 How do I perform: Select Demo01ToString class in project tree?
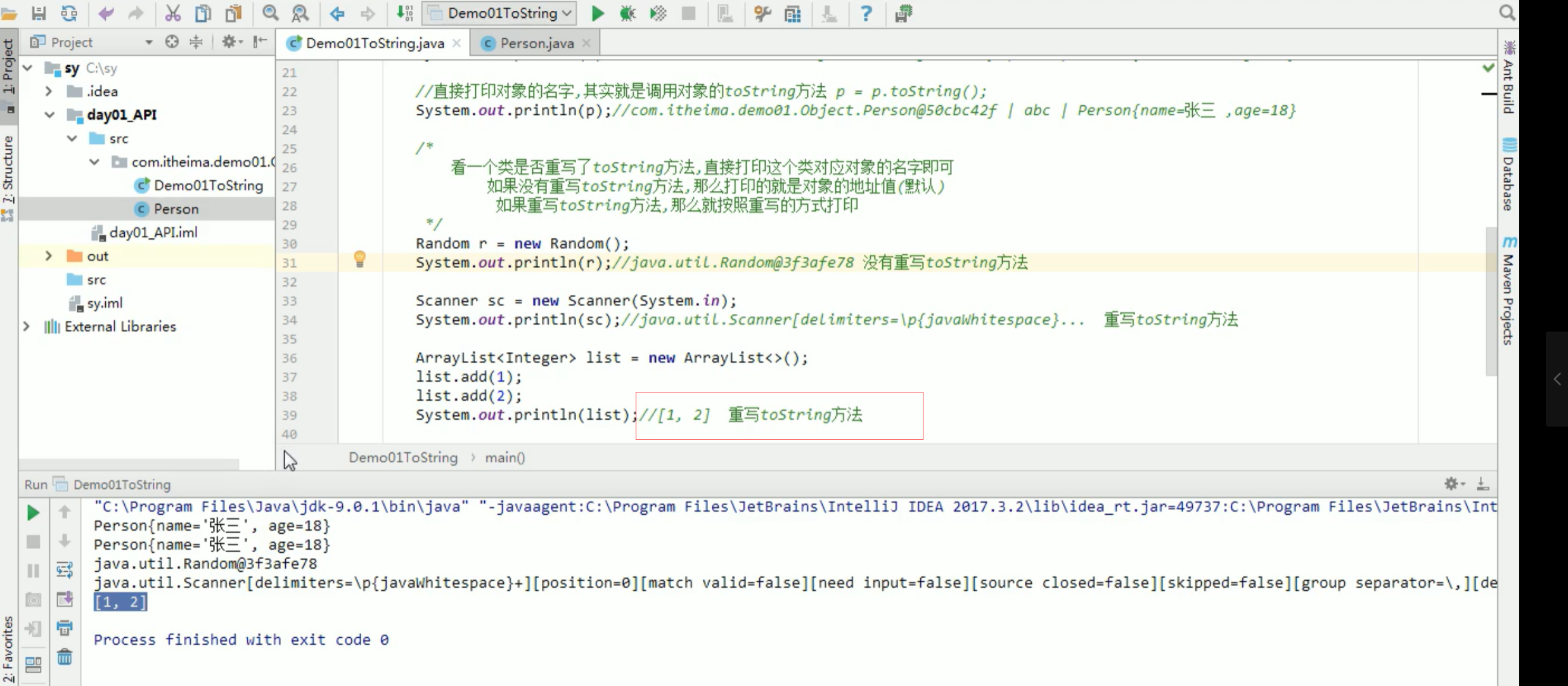[x=208, y=186]
